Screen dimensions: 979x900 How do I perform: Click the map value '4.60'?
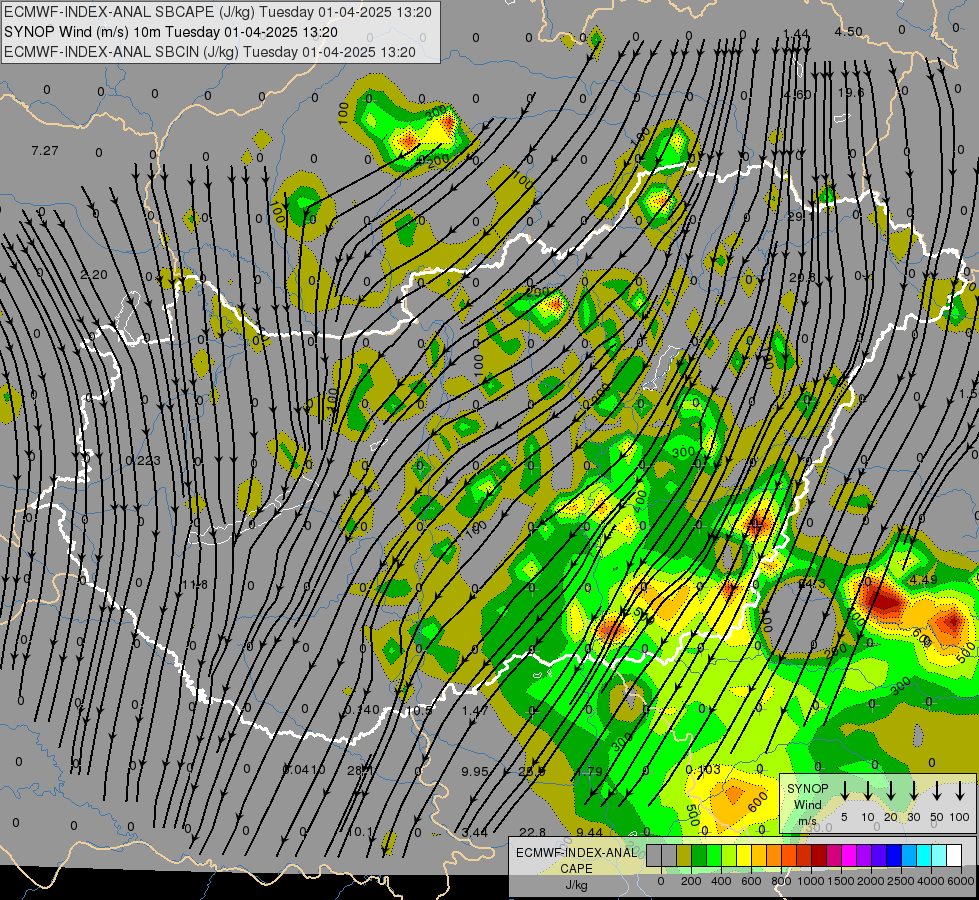pyautogui.click(x=797, y=94)
